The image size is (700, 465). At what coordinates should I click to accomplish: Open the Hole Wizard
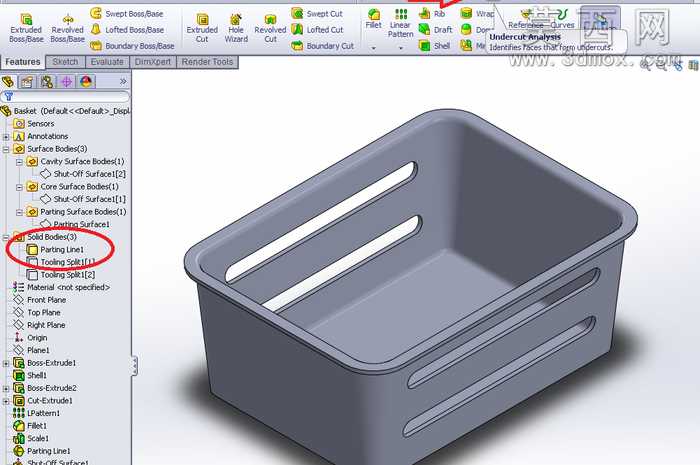pos(236,28)
